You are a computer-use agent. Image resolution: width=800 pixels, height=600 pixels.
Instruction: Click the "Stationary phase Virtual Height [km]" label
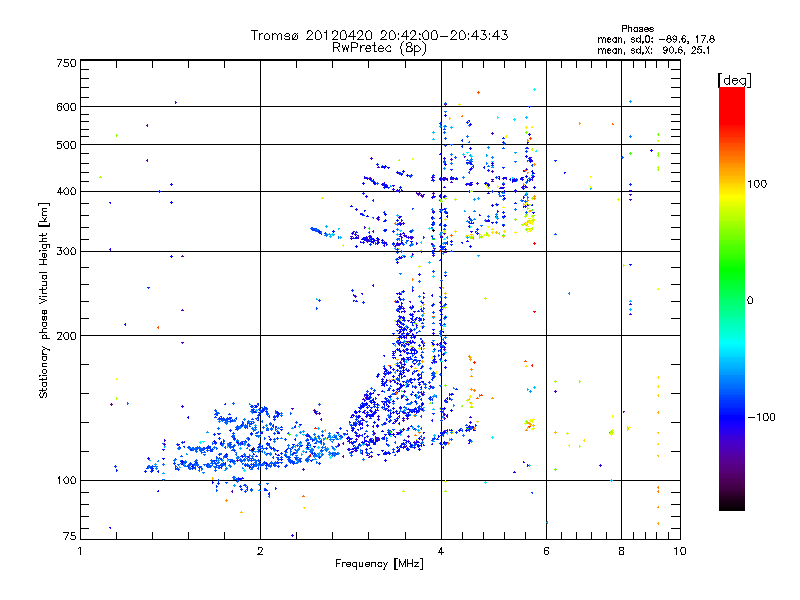43,300
